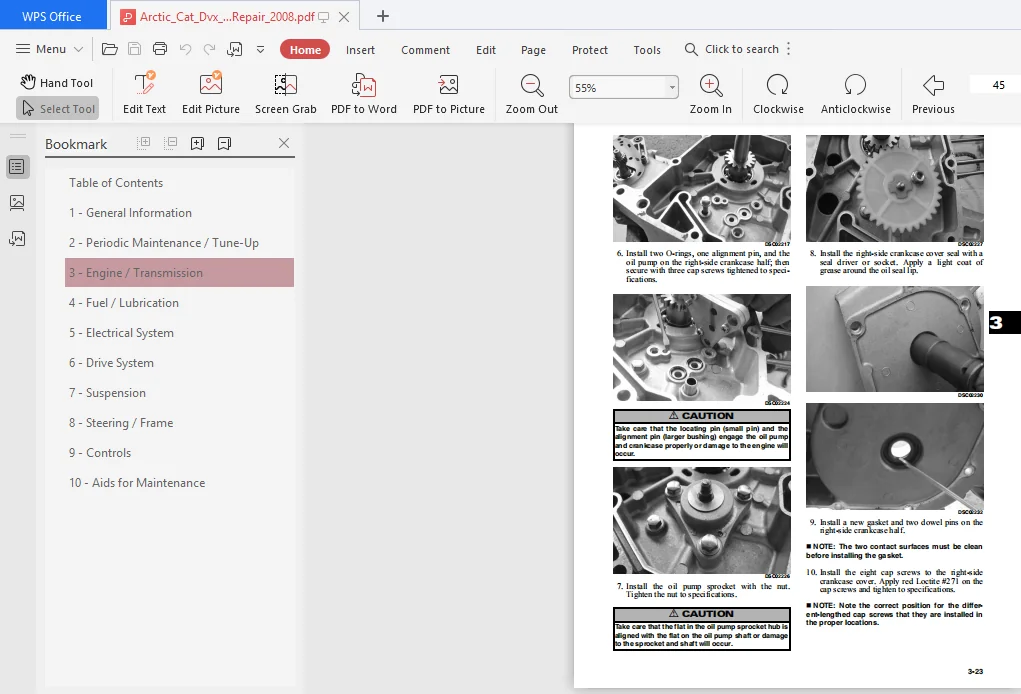Activate the Hand Tool
Viewport: 1021px width, 694px height.
click(x=57, y=83)
